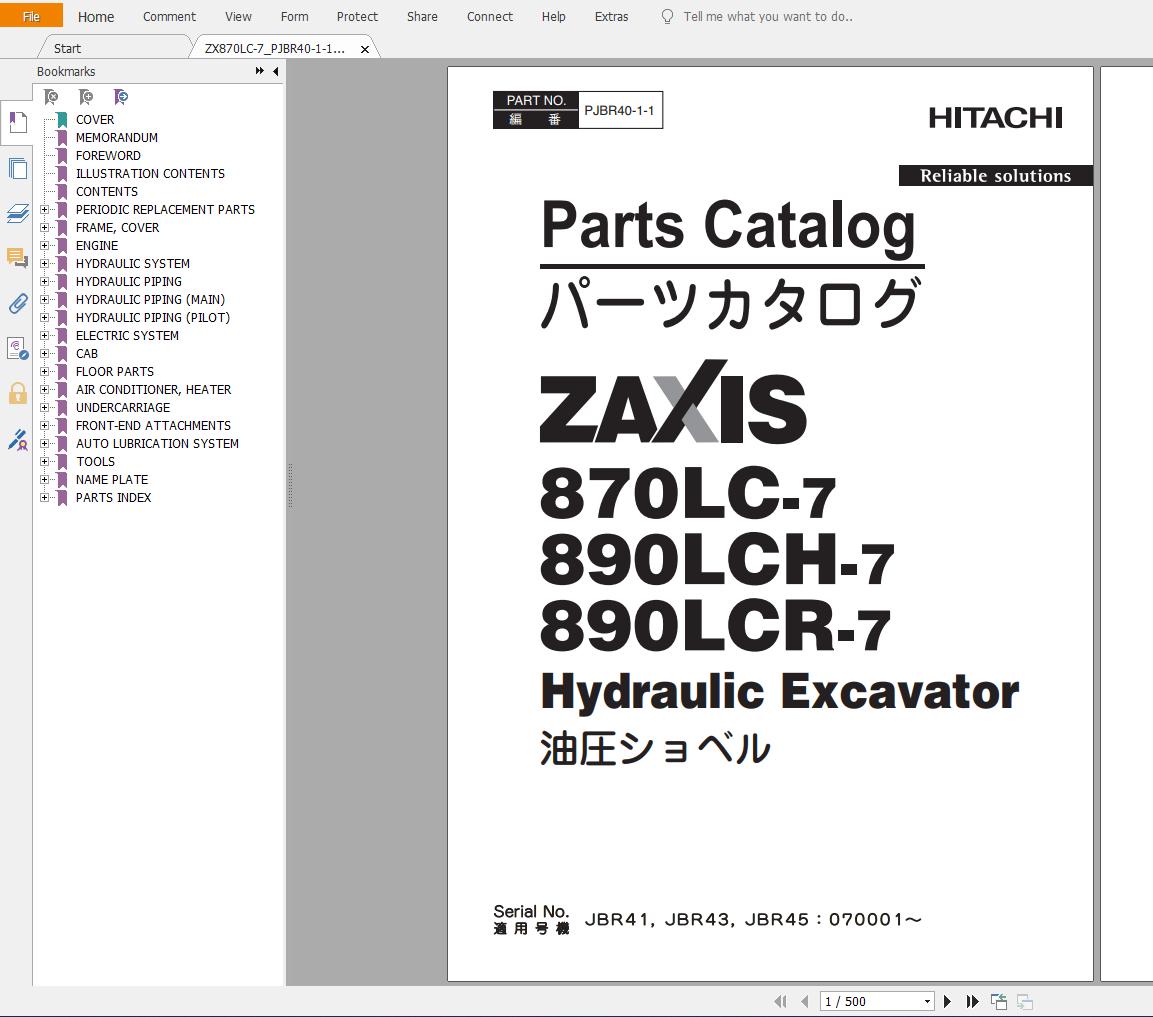Select the NAME PLATE bookmark

tap(112, 479)
